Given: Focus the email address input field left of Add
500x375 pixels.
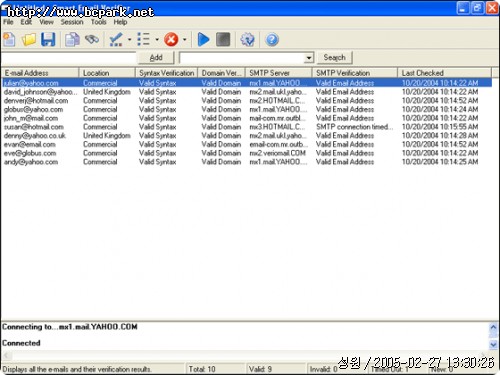Looking at the screenshot, I should pos(69,58).
